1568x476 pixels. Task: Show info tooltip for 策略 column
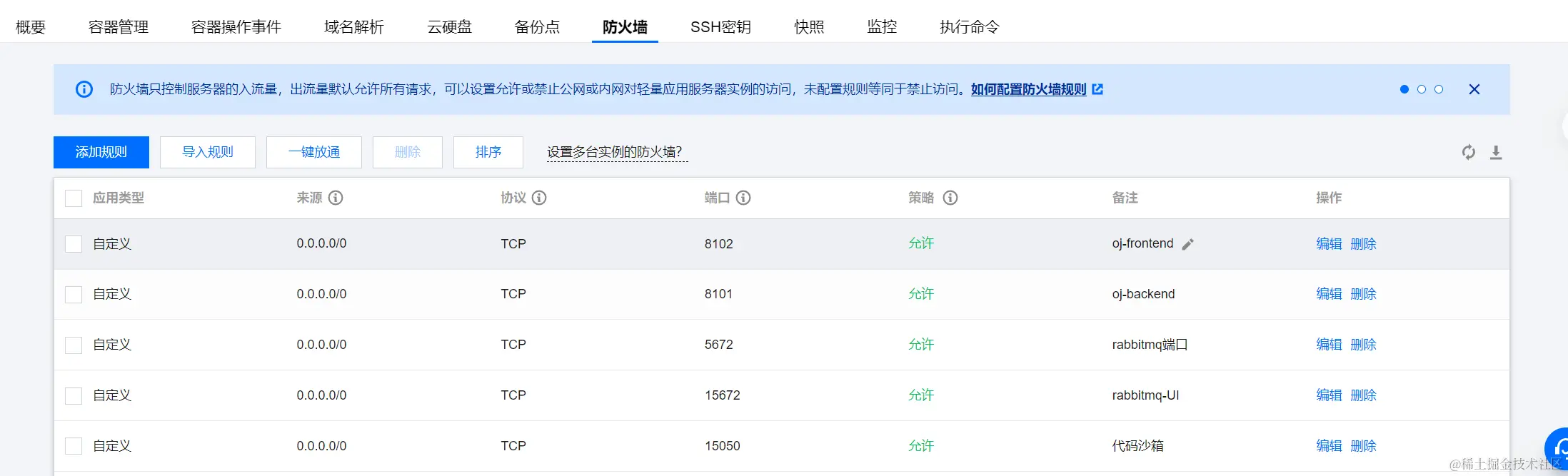(x=950, y=198)
